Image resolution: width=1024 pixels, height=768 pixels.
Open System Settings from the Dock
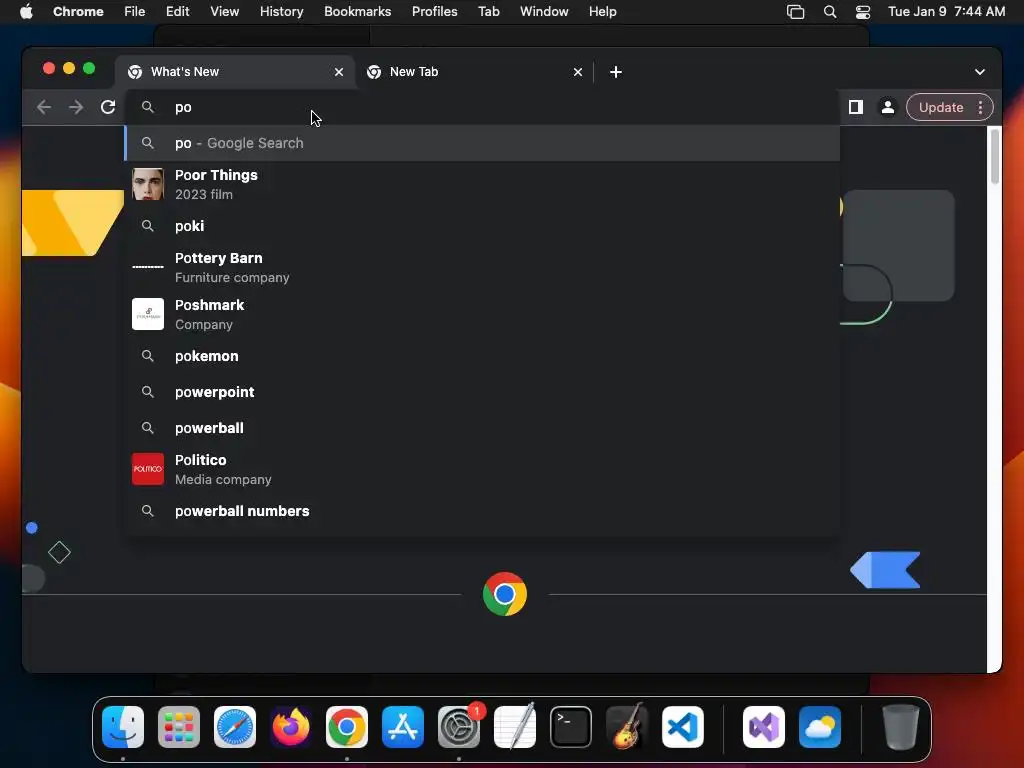point(459,727)
